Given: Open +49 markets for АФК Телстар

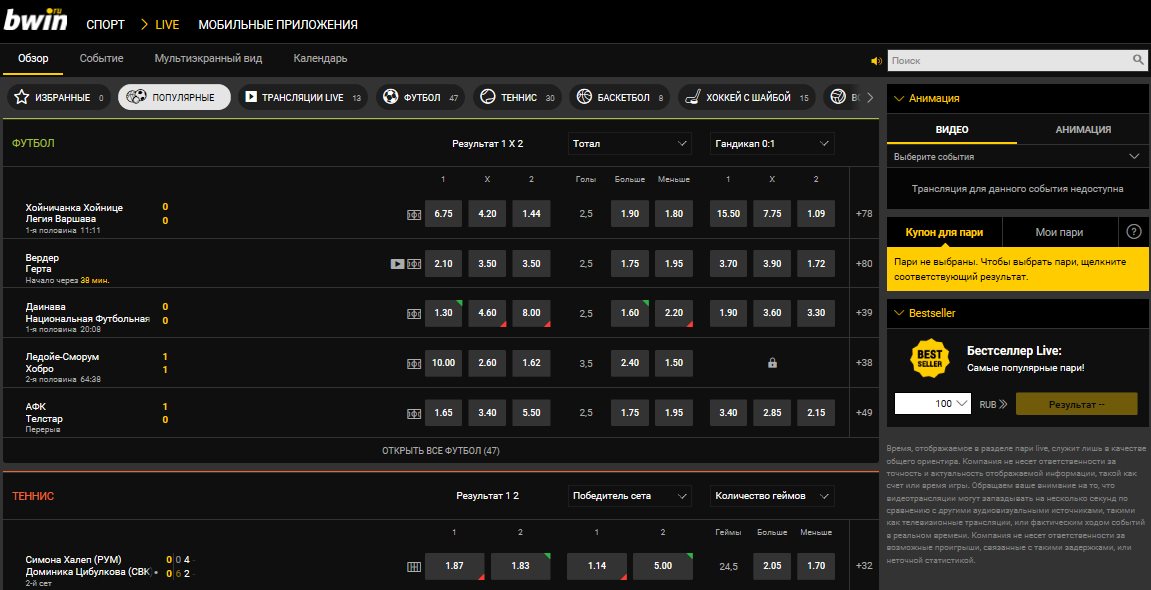Looking at the screenshot, I should (x=864, y=412).
